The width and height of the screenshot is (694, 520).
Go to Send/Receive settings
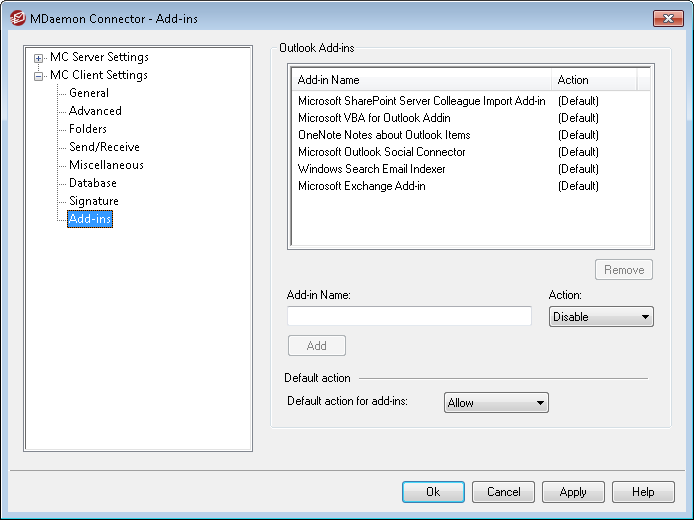(x=104, y=147)
